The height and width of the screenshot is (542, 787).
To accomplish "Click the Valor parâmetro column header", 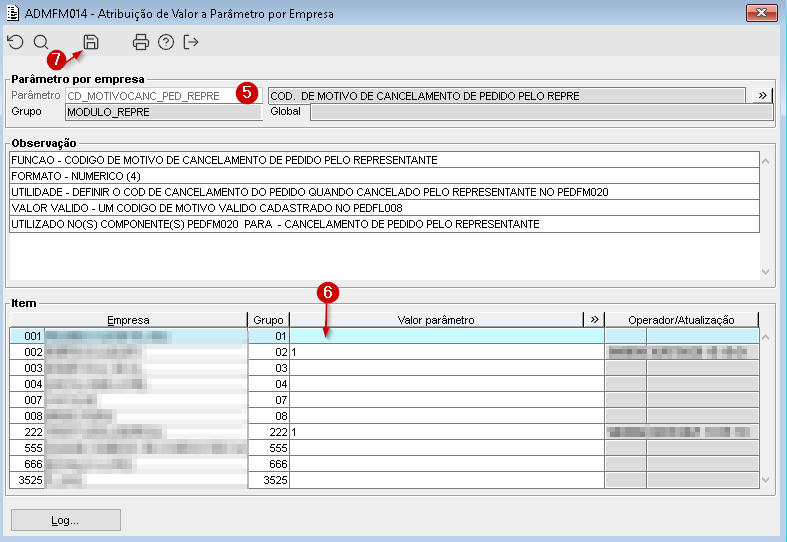I will coord(436,320).
